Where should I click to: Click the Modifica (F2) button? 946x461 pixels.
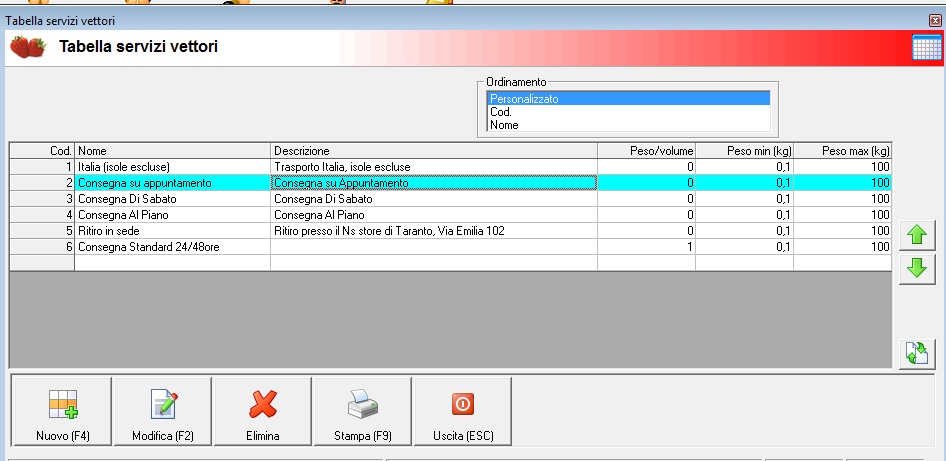(x=163, y=412)
